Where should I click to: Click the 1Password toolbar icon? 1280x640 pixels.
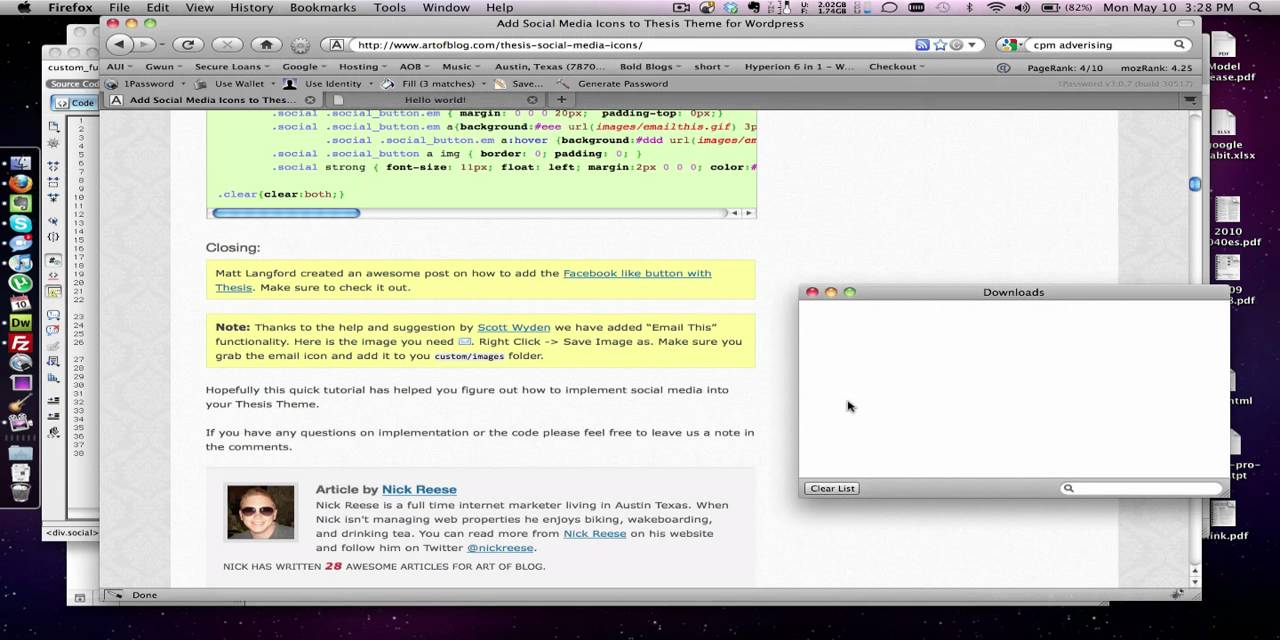click(x=112, y=84)
